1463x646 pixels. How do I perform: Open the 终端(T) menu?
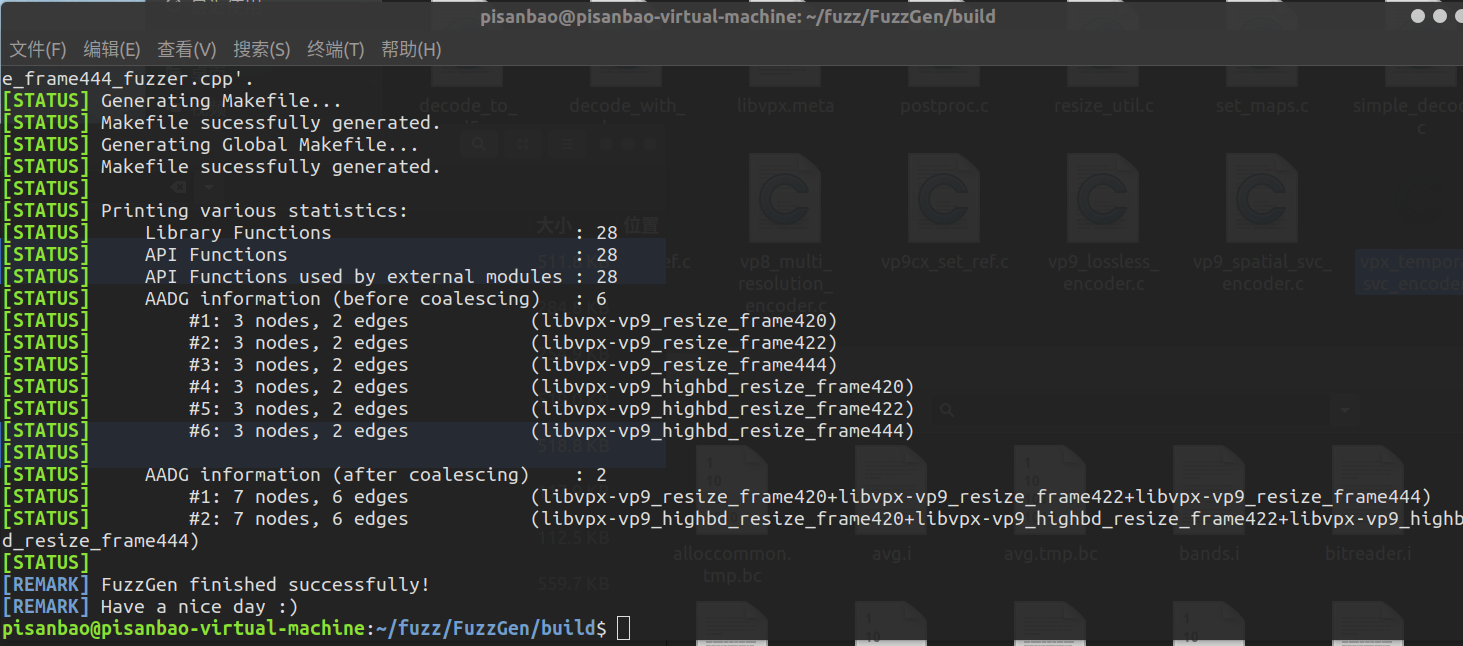point(336,49)
